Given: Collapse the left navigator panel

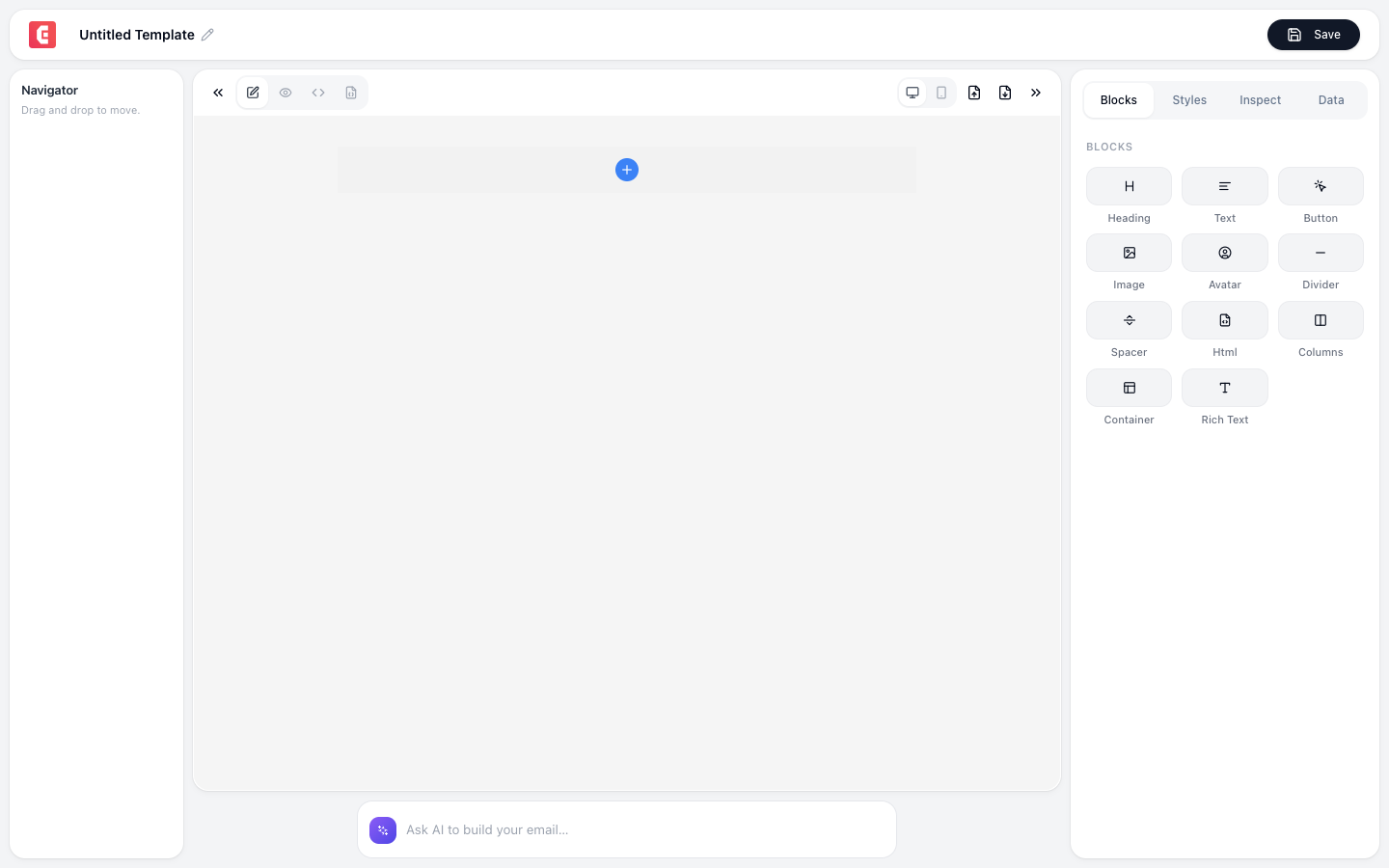Looking at the screenshot, I should point(218,93).
